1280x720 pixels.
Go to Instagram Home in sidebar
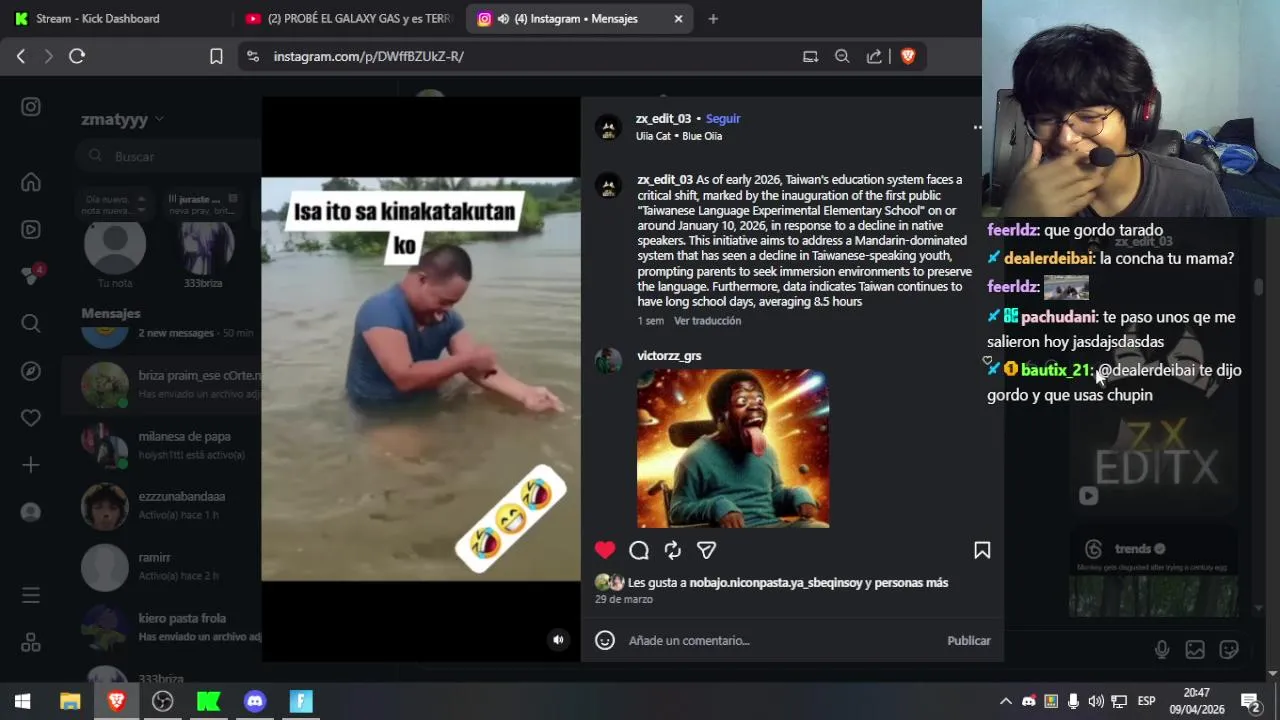31,182
